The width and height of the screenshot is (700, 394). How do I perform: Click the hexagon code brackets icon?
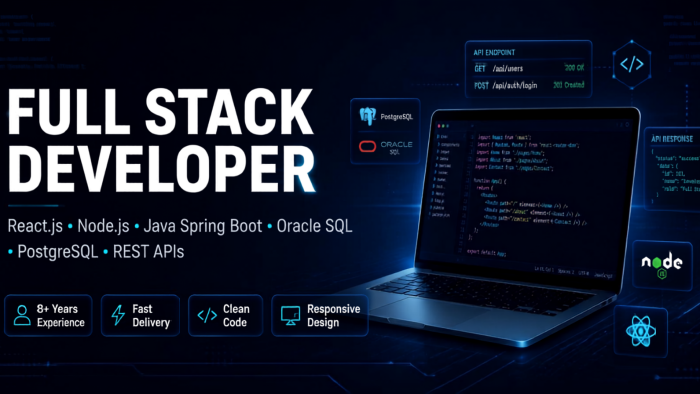click(x=632, y=64)
